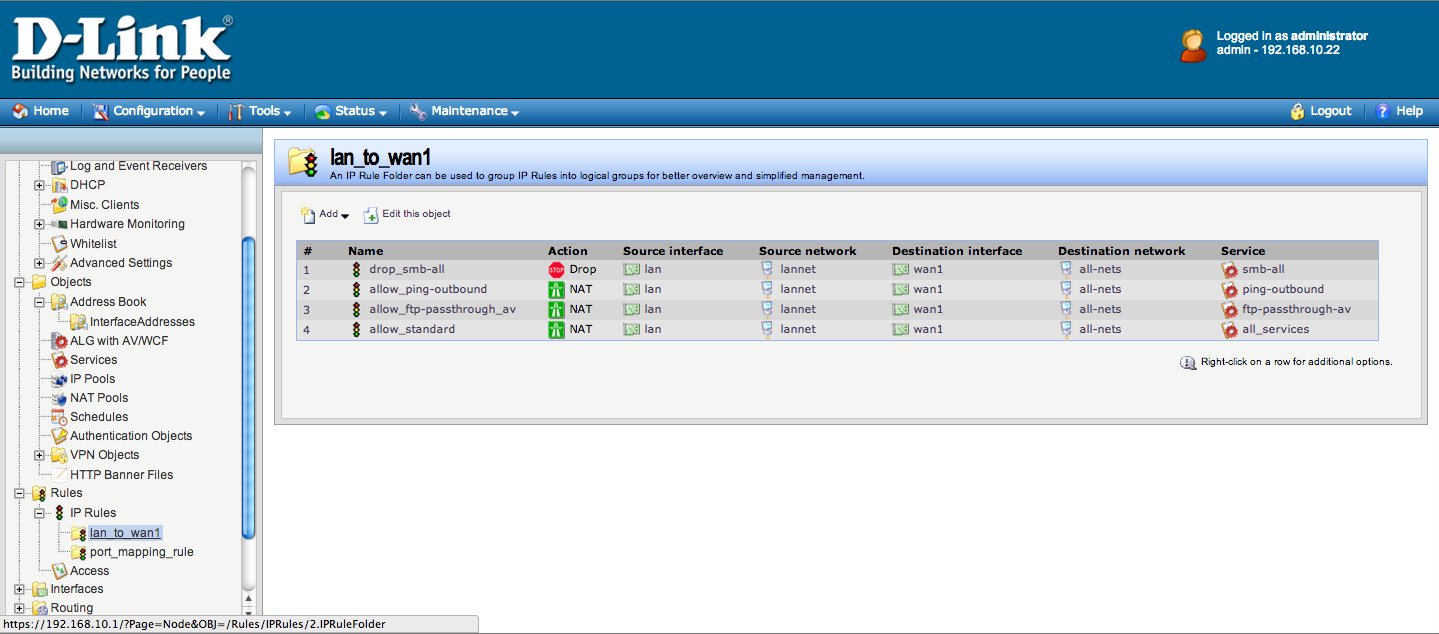1439x634 pixels.
Task: Open the Maintenance menu
Action: pyautogui.click(x=464, y=111)
